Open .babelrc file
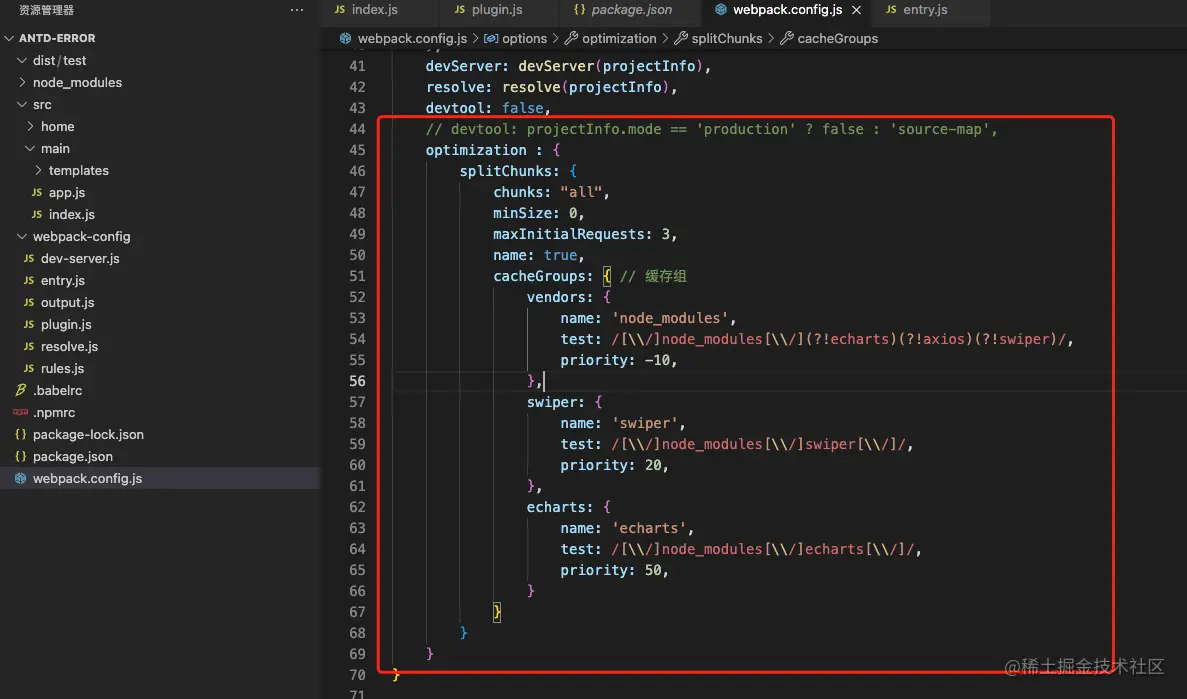 [58, 390]
